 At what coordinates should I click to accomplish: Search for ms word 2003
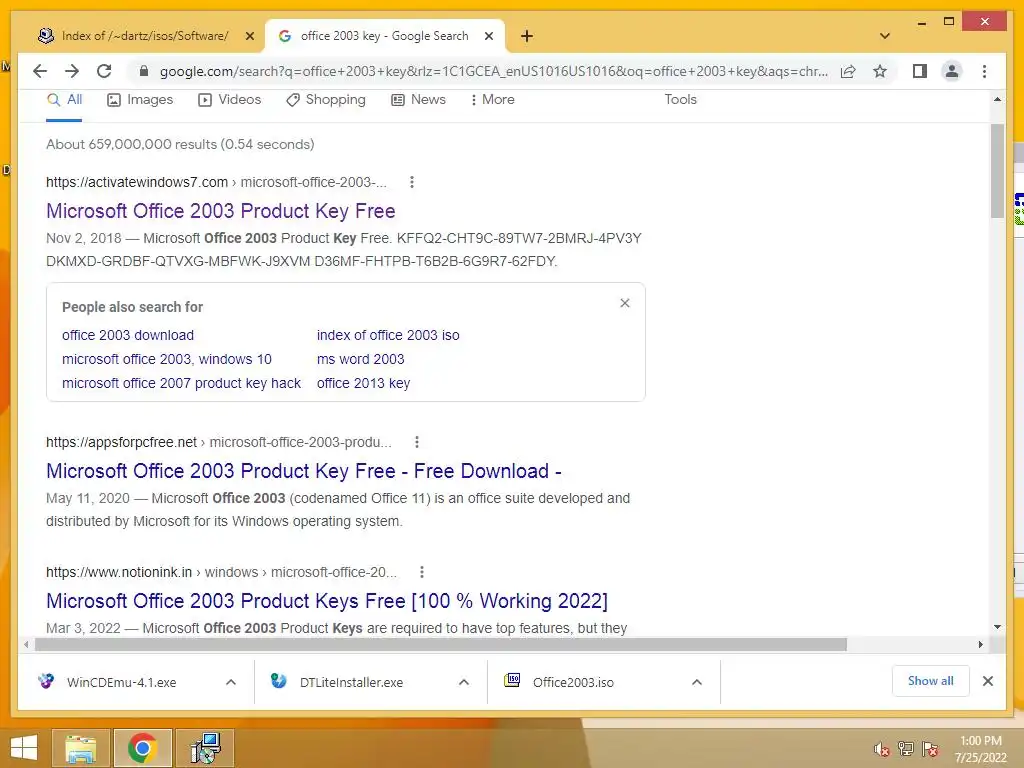pyautogui.click(x=360, y=359)
